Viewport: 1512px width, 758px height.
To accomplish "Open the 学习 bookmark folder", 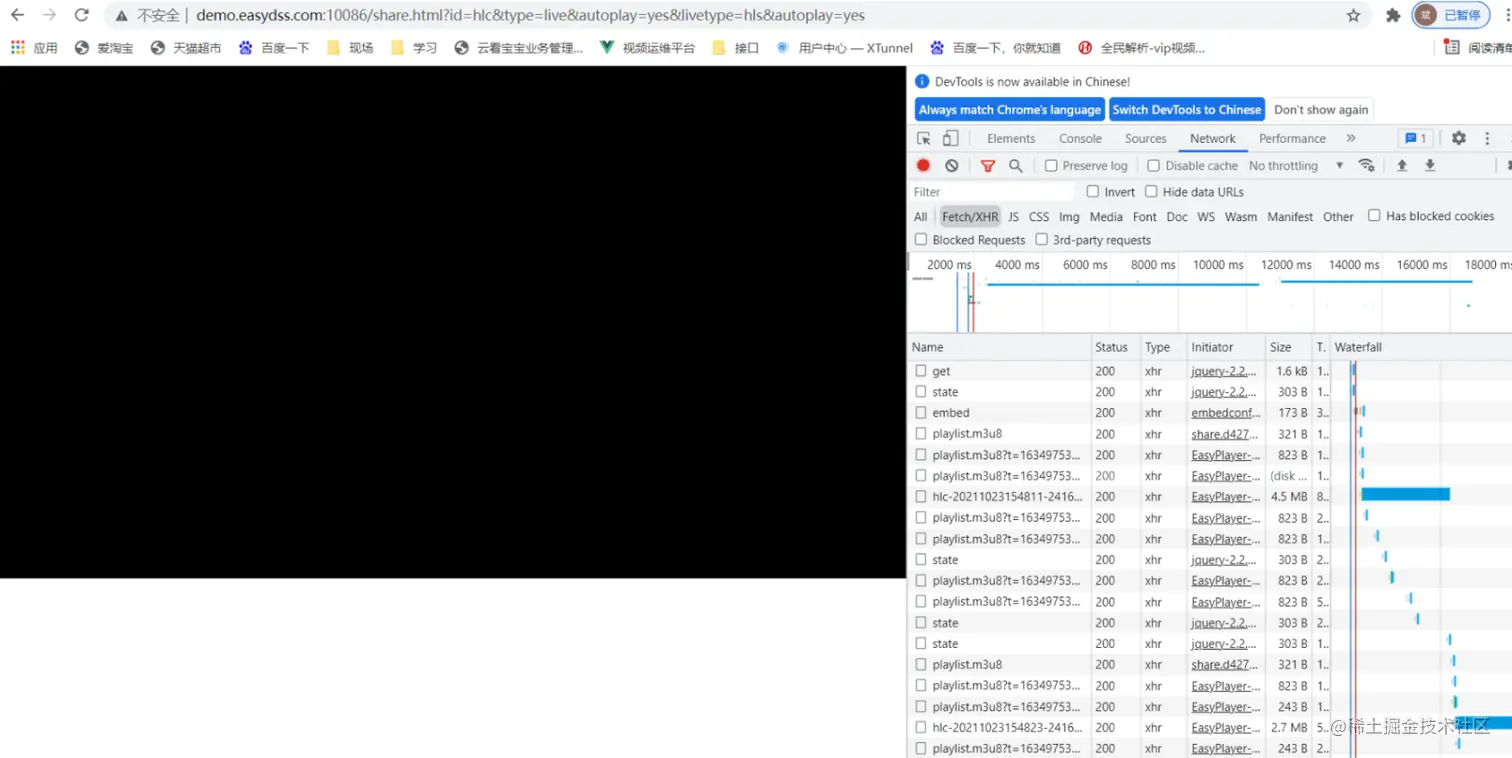I will point(414,47).
